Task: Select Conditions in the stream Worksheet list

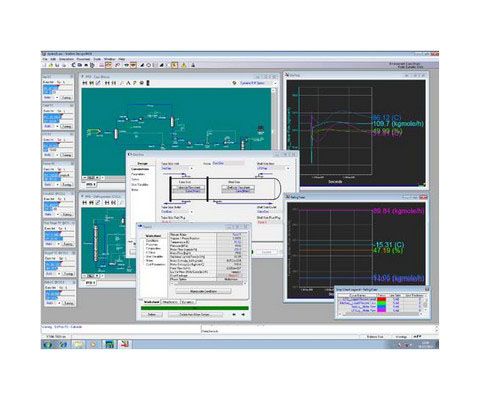Action: pos(152,240)
